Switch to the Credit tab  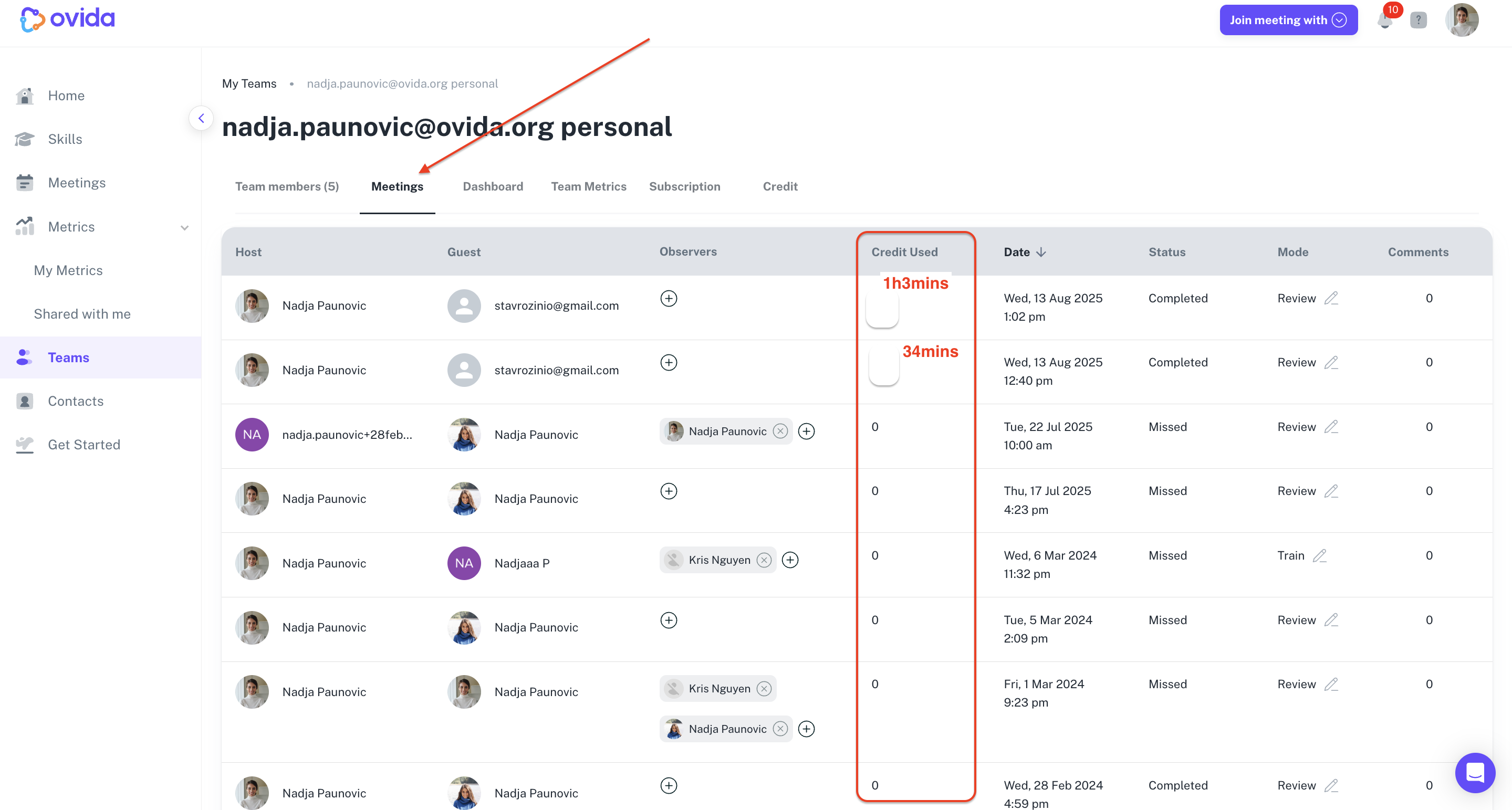779,186
